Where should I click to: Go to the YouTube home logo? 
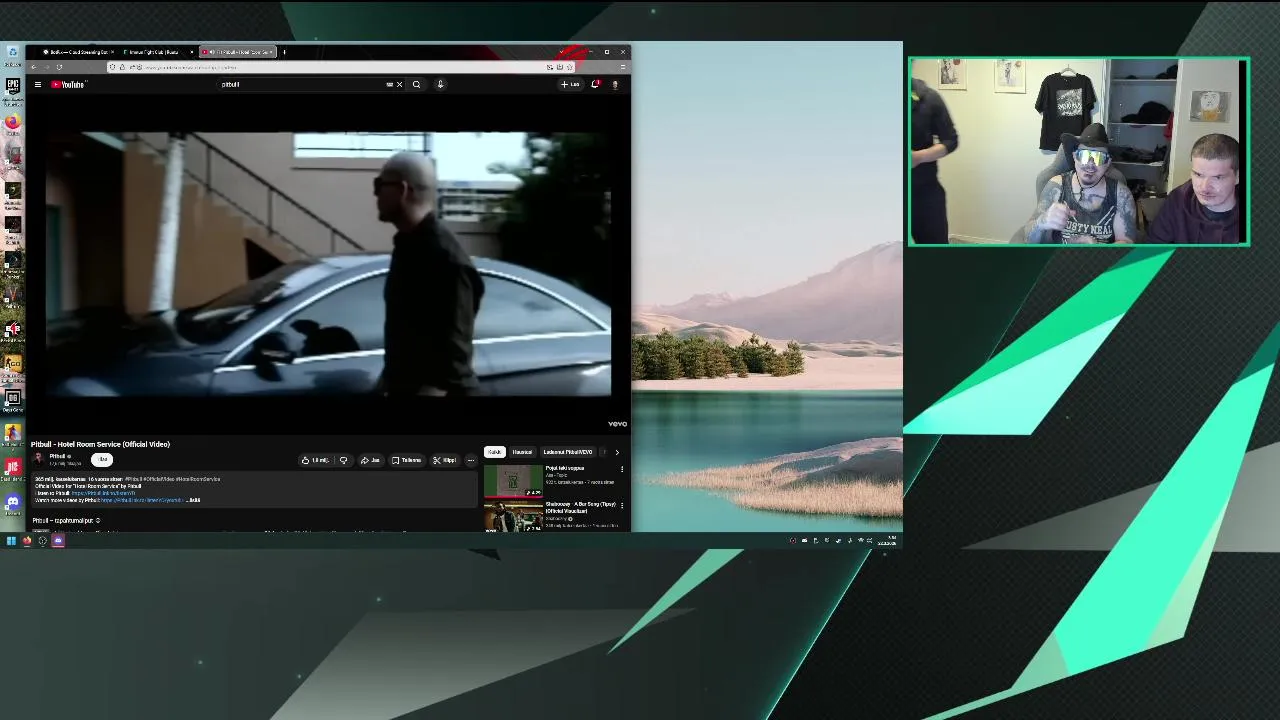(x=69, y=85)
